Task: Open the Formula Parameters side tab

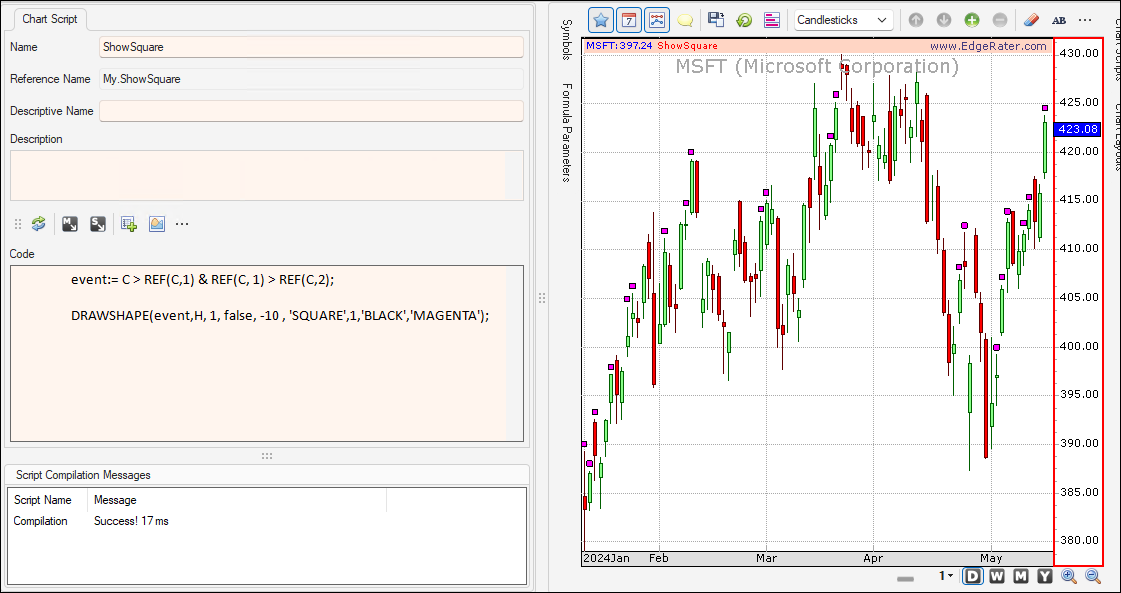Action: click(566, 133)
